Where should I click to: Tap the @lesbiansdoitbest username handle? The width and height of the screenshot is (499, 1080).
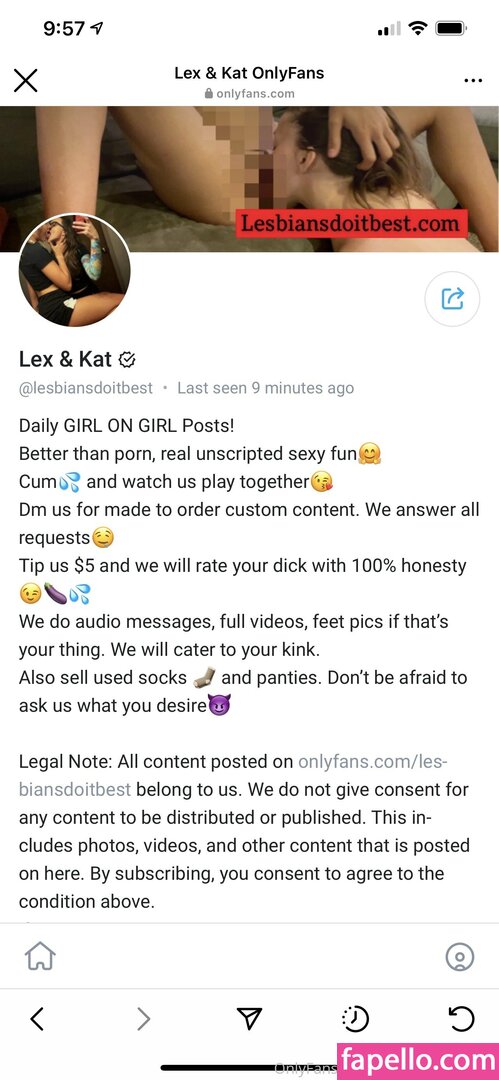coord(86,388)
